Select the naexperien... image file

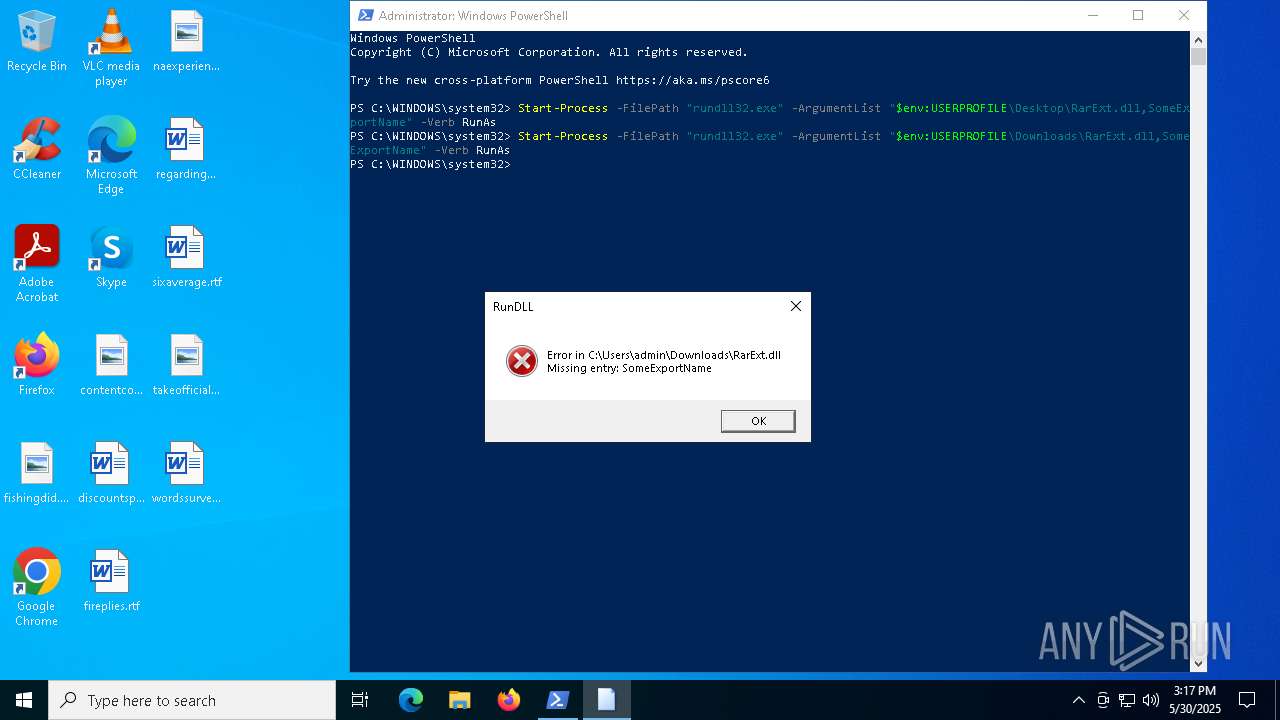186,40
